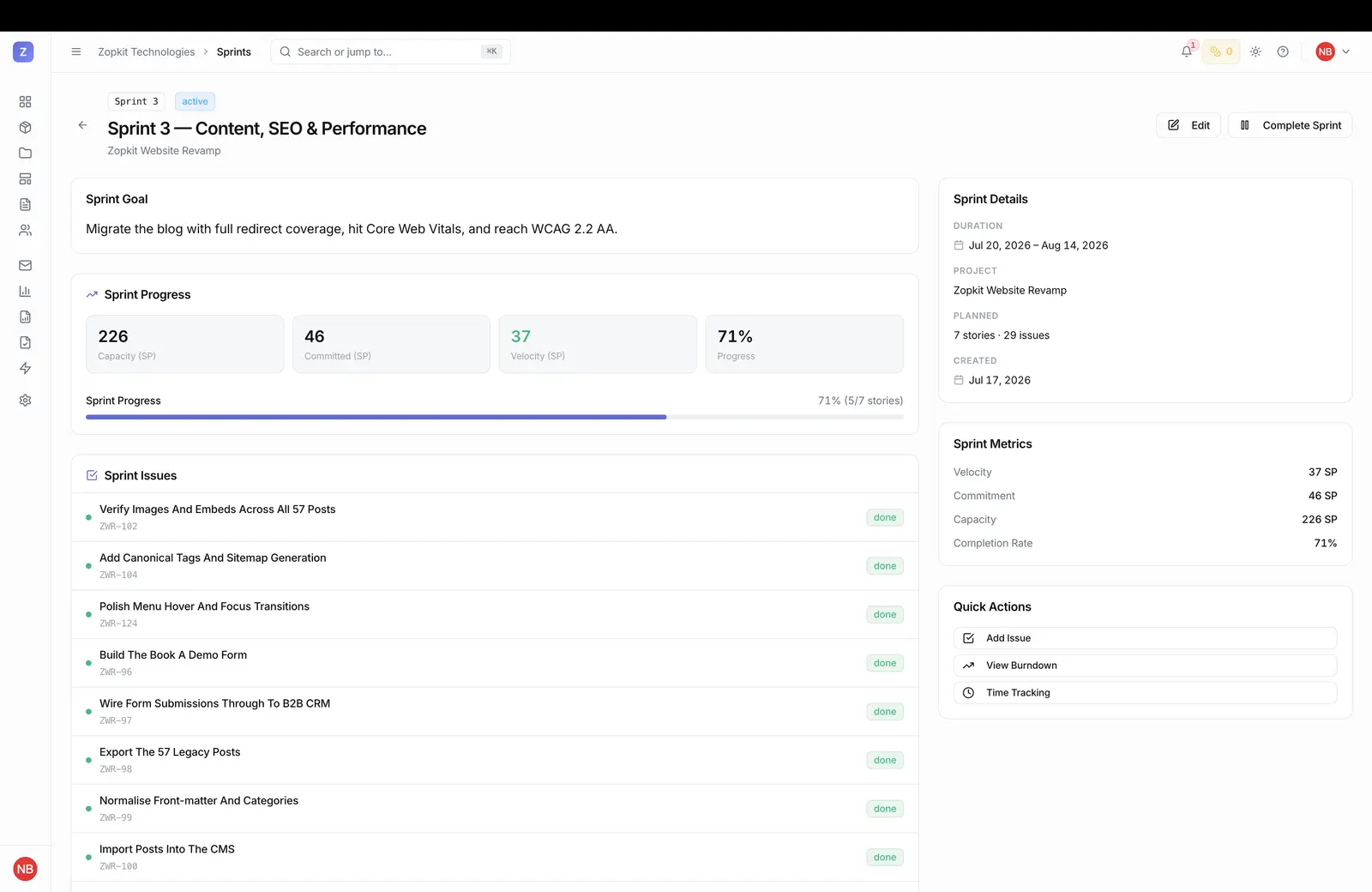This screenshot has width=1372, height=892.
Task: Open issue Polish Menu Hover And Focus Transitions
Action: click(x=495, y=615)
